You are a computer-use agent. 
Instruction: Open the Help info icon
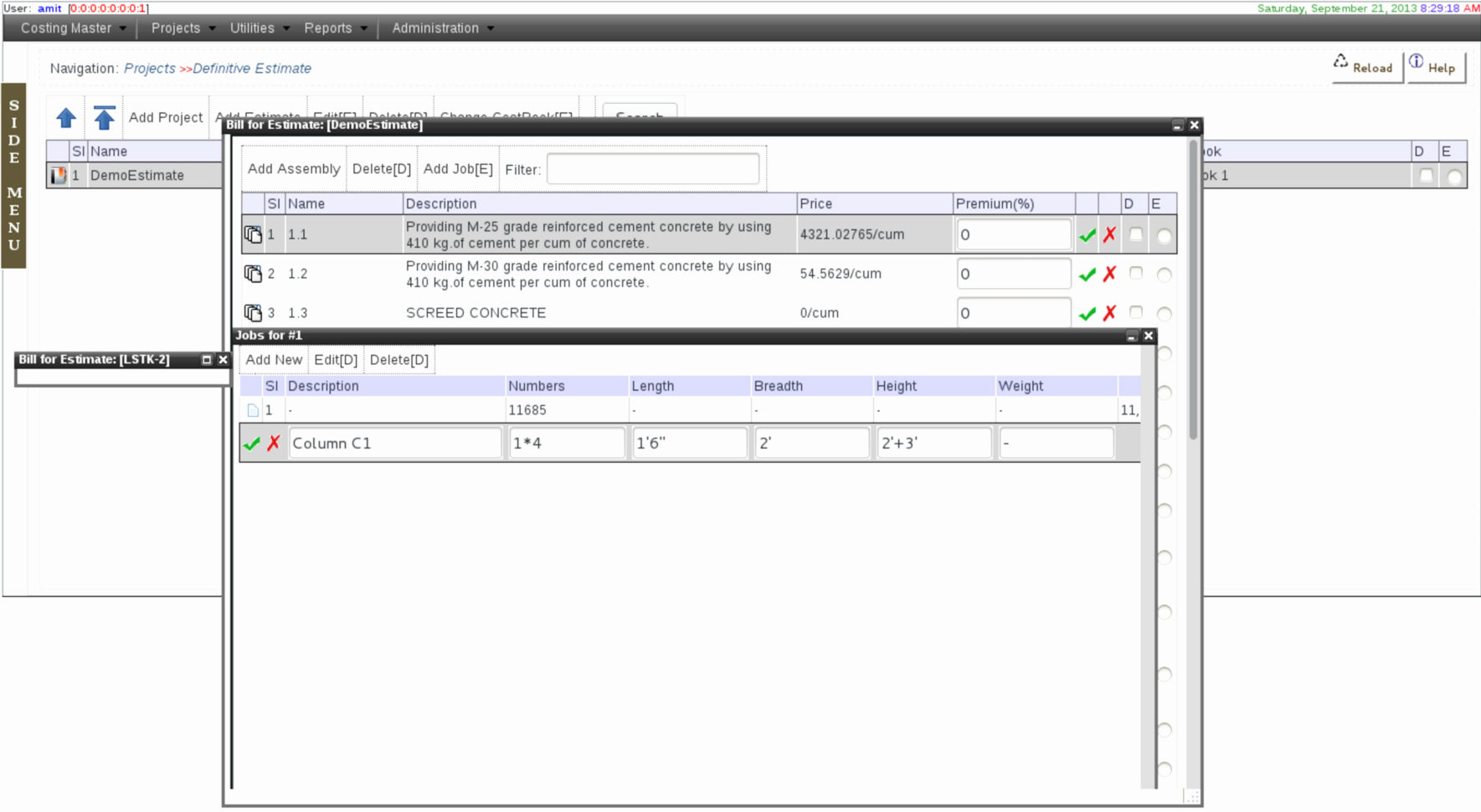1417,60
